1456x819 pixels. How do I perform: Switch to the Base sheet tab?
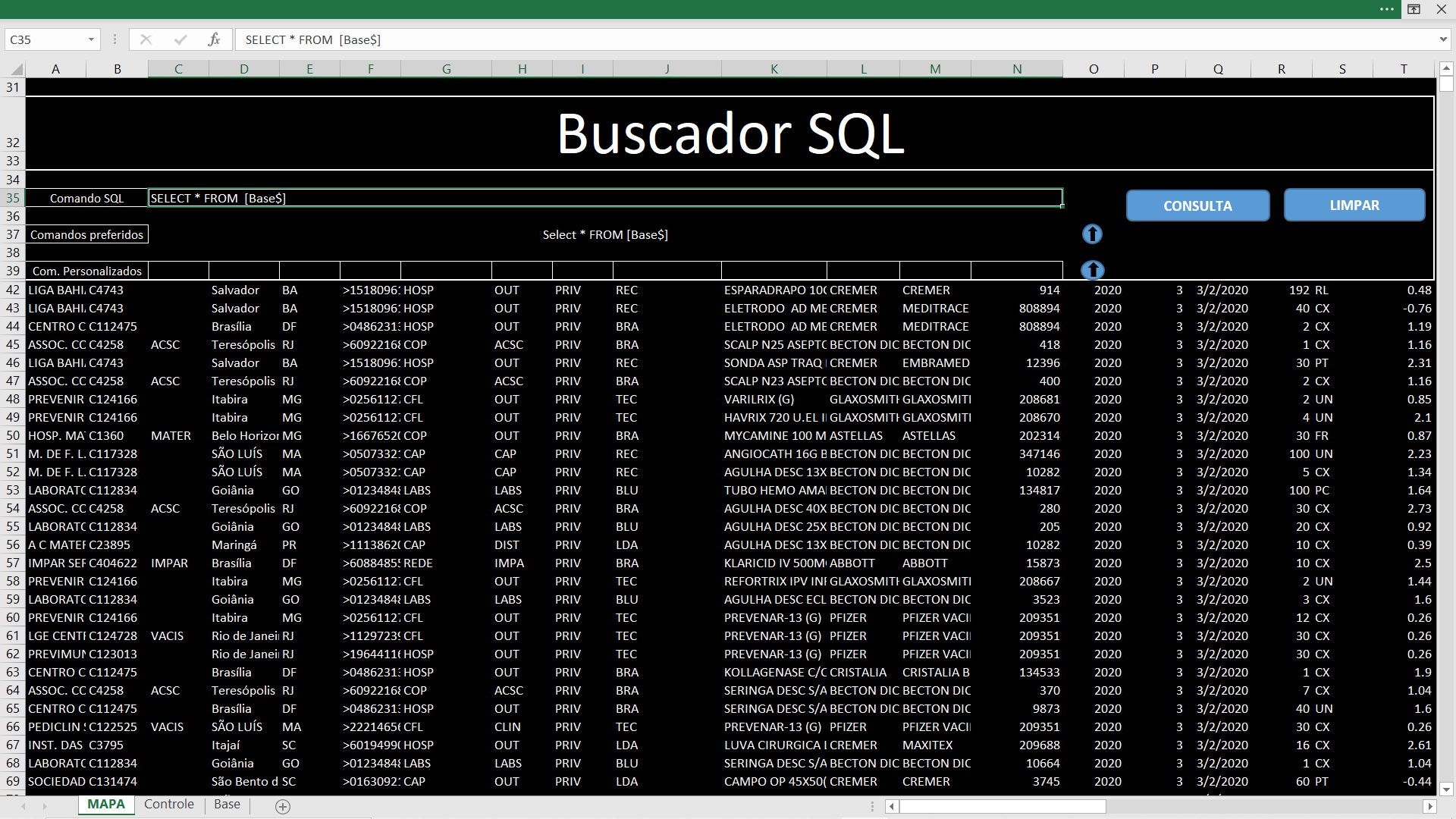pyautogui.click(x=227, y=805)
